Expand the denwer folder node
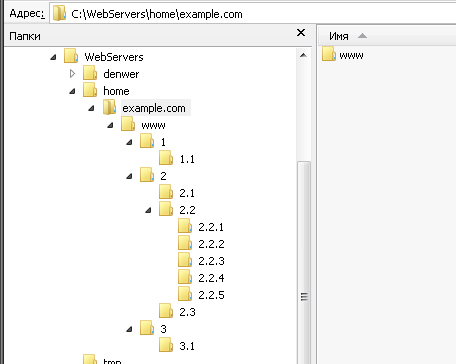The height and width of the screenshot is (364, 456). point(72,73)
